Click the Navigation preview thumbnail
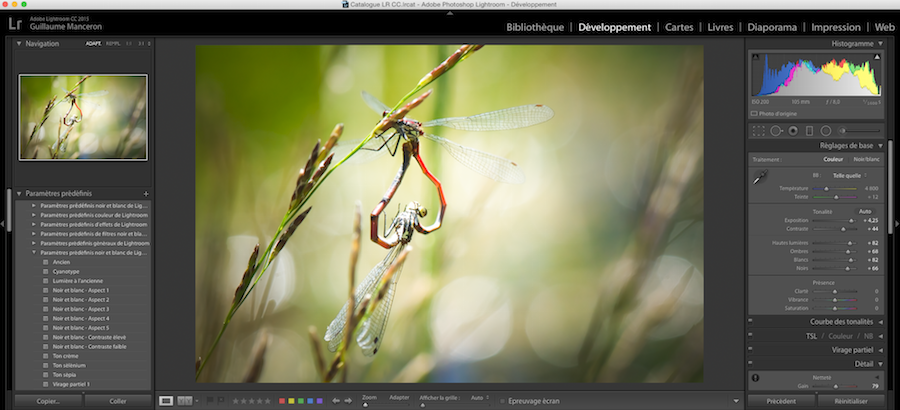900x410 pixels. 83,117
